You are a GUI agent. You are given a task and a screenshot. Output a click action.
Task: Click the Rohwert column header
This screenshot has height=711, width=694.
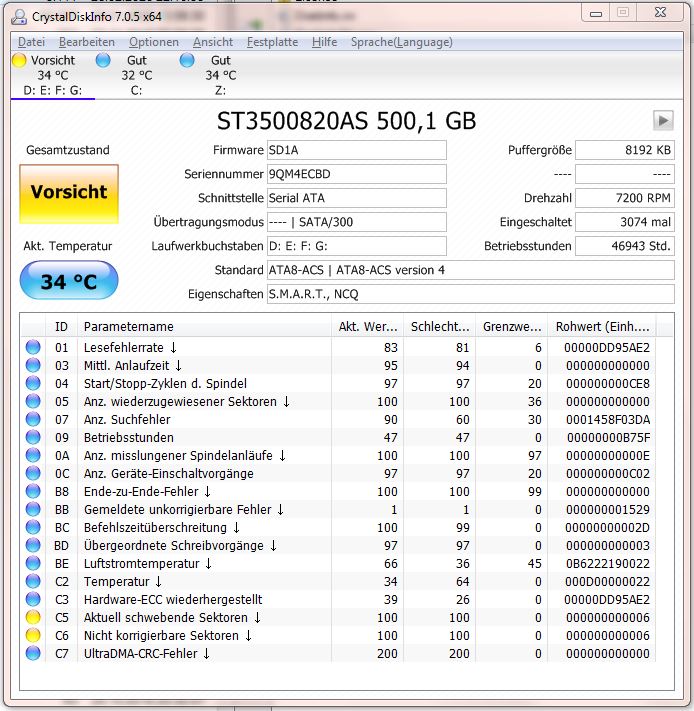tap(602, 326)
